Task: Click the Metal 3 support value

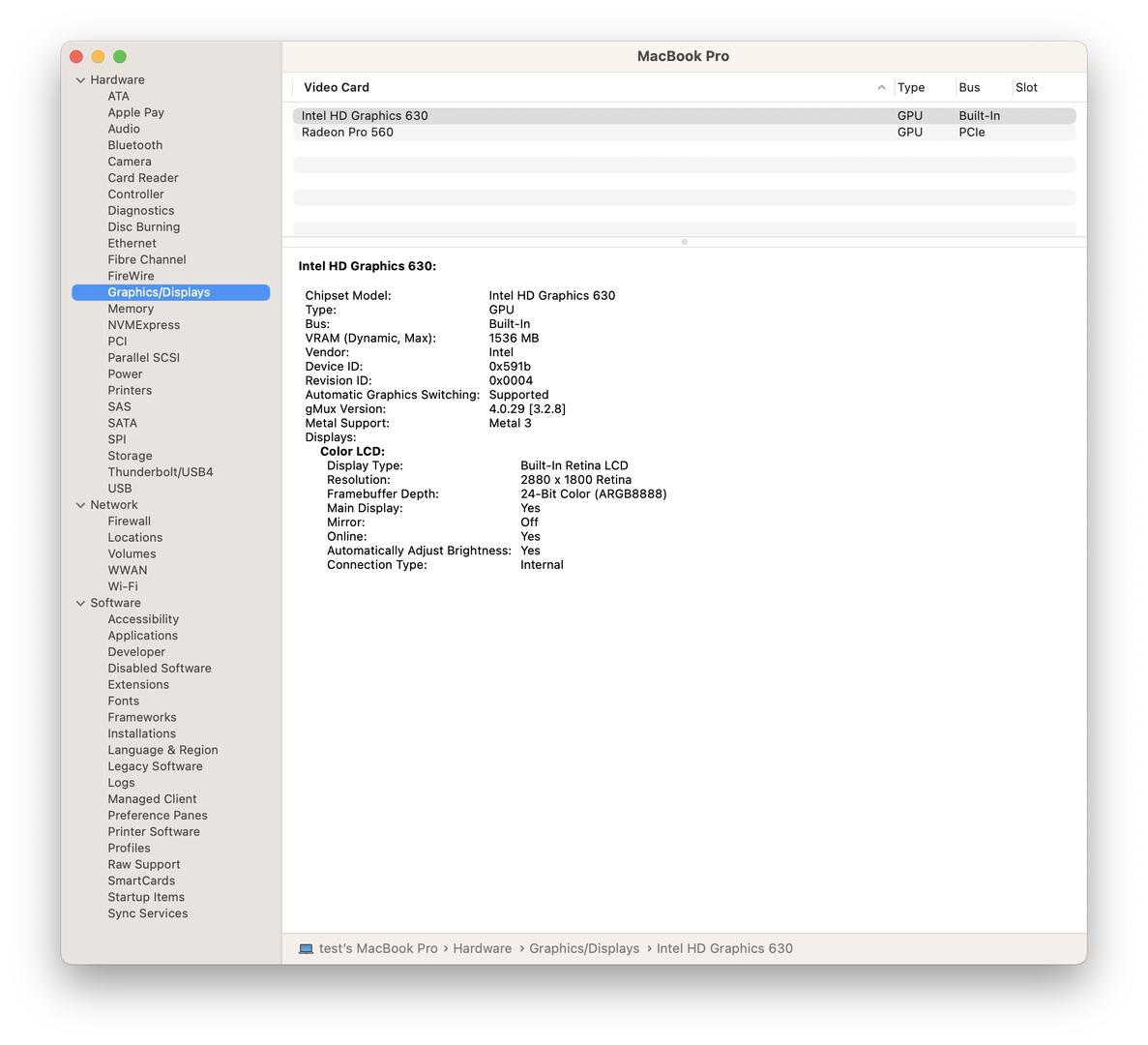Action: [510, 424]
